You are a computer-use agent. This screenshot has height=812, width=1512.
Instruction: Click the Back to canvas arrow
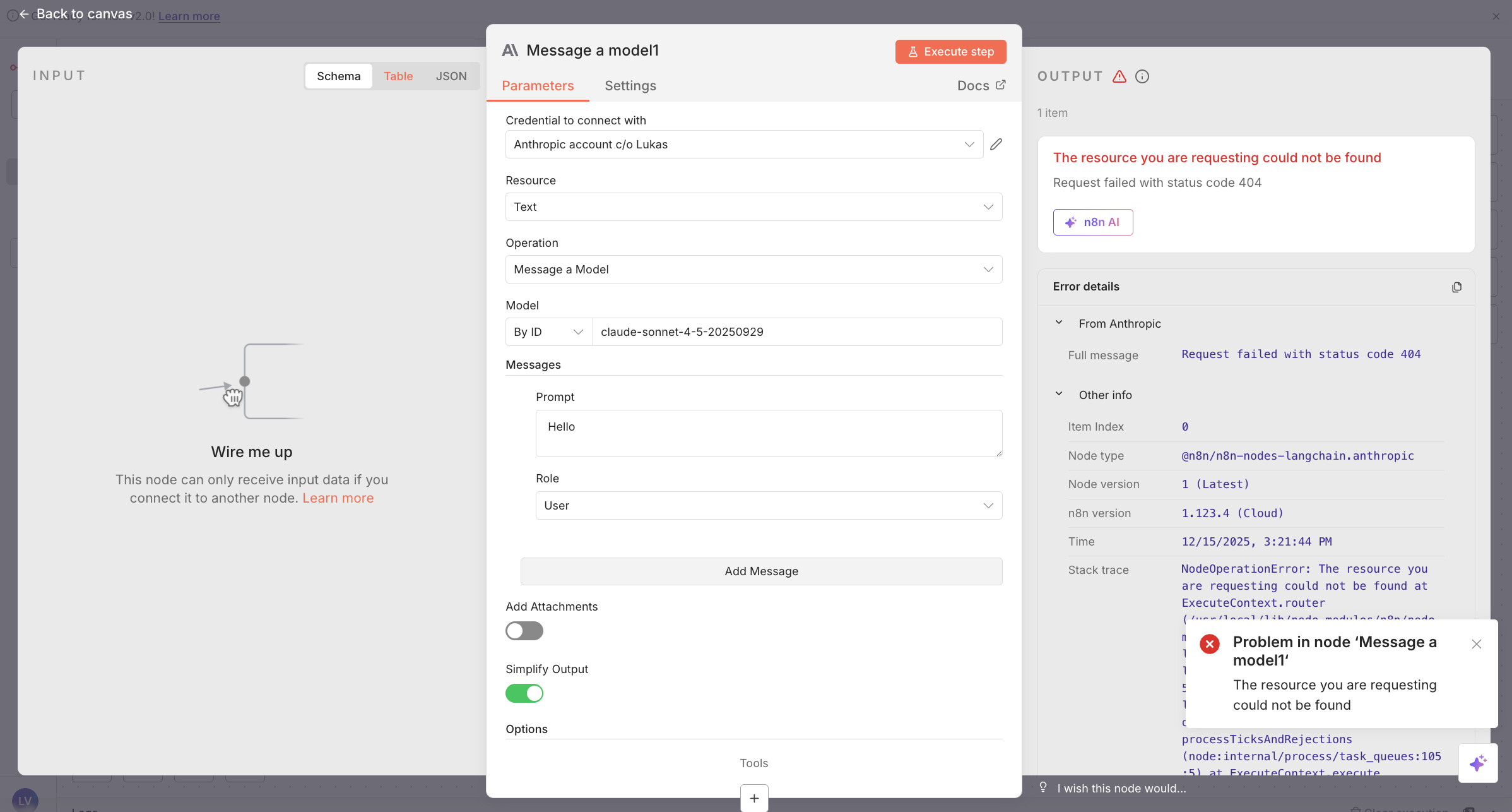pyautogui.click(x=24, y=14)
